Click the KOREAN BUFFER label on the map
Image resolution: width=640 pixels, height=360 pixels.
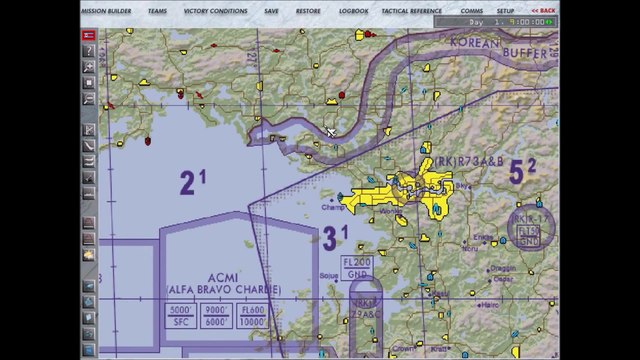(498, 48)
